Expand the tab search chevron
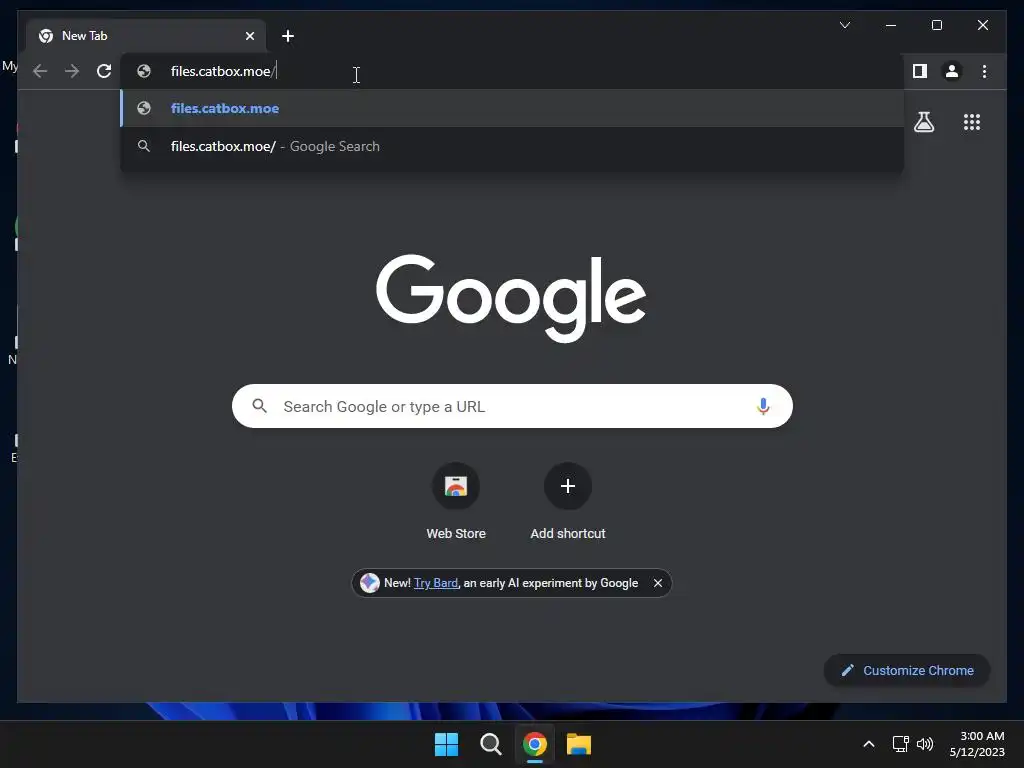This screenshot has height=768, width=1024. pyautogui.click(x=844, y=25)
